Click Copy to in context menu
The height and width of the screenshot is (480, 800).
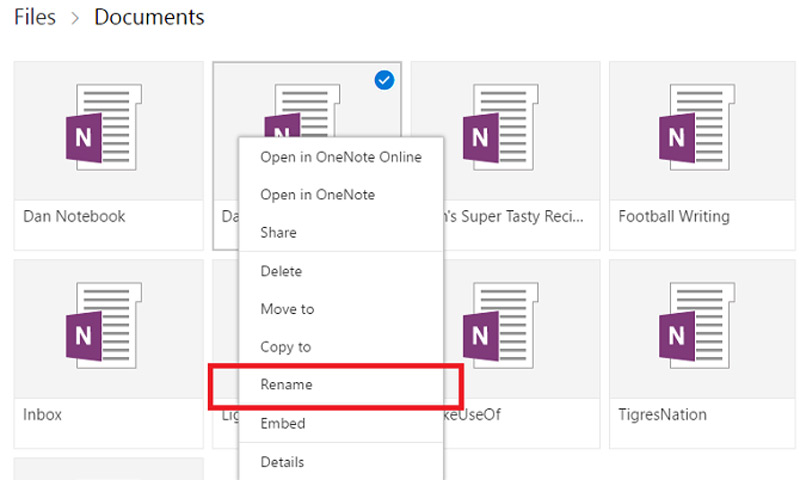[285, 347]
